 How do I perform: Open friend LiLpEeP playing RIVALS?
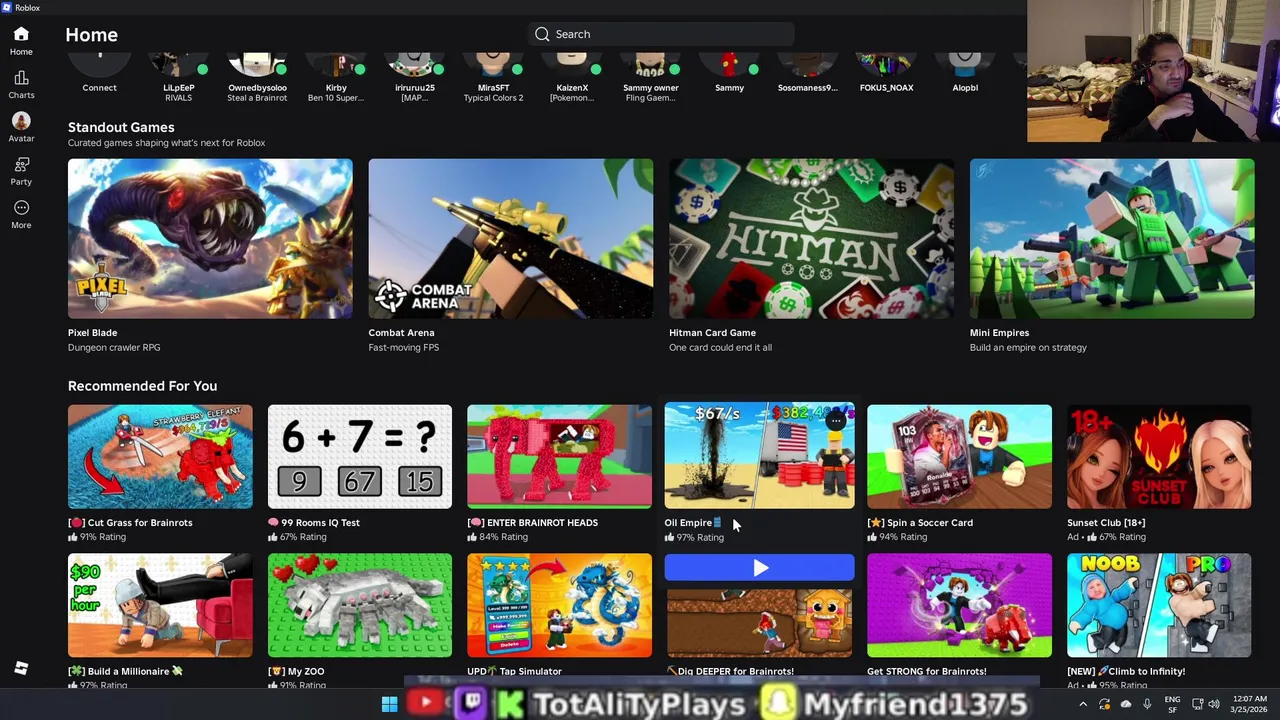(x=178, y=78)
